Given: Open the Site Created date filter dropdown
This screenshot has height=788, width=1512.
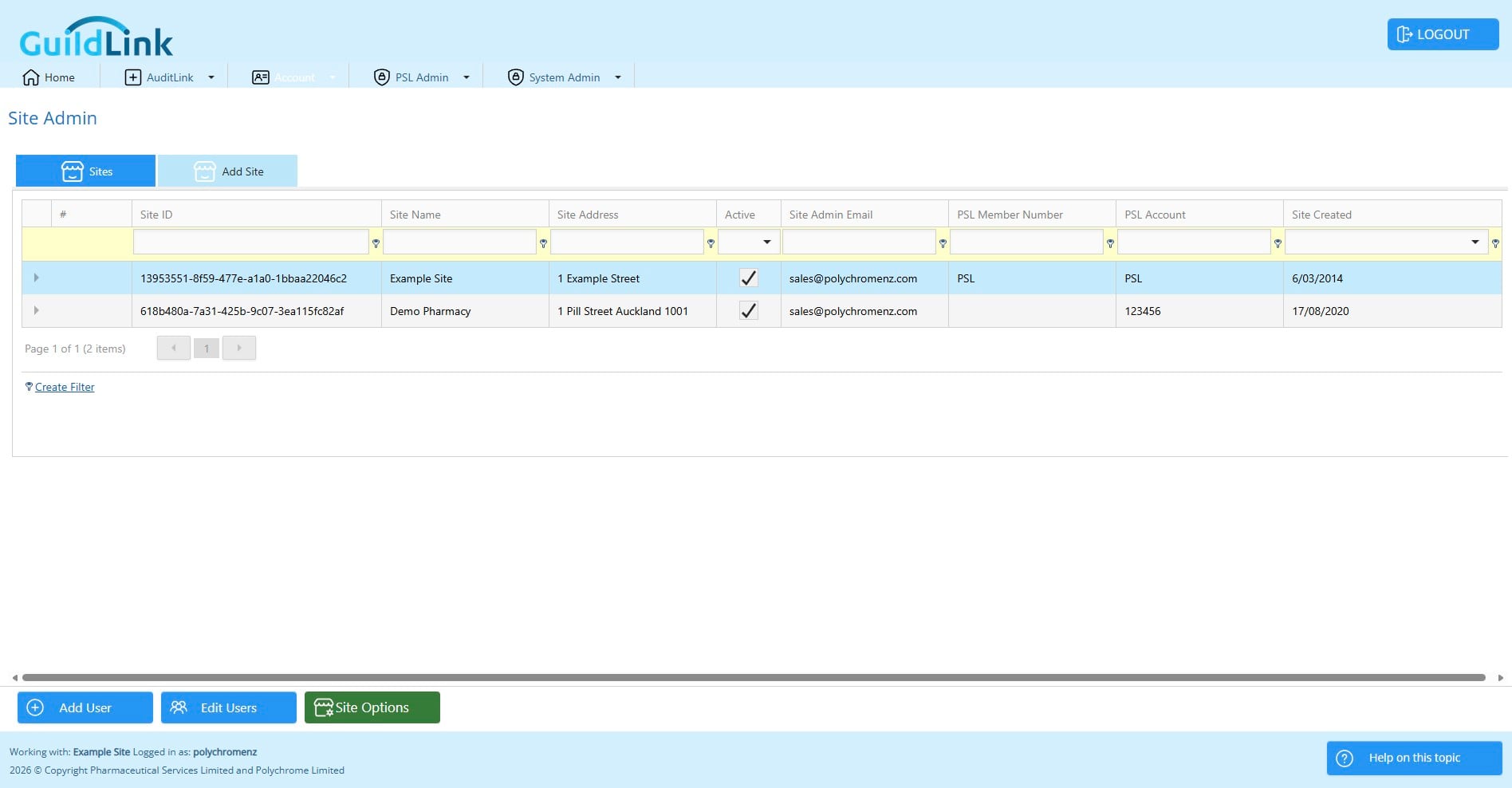Looking at the screenshot, I should [1475, 242].
